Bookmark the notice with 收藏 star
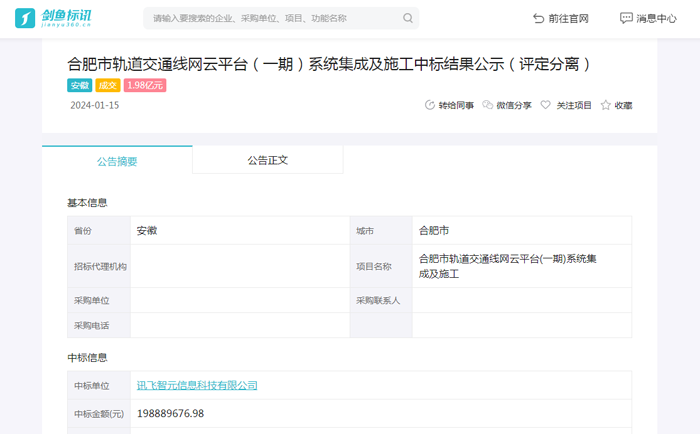Image resolution: width=700 pixels, height=434 pixels. [616, 105]
